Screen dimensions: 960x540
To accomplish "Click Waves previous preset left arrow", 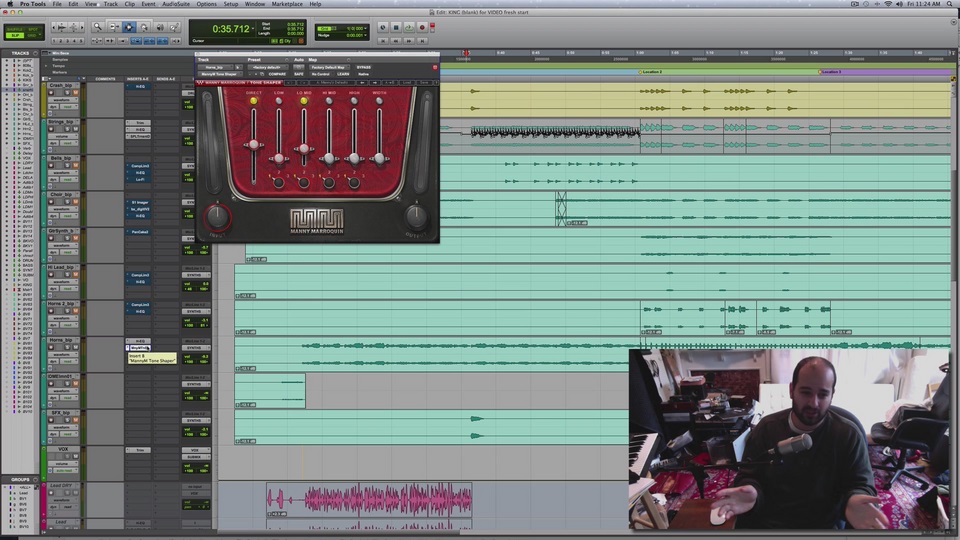I will pyautogui.click(x=362, y=82).
